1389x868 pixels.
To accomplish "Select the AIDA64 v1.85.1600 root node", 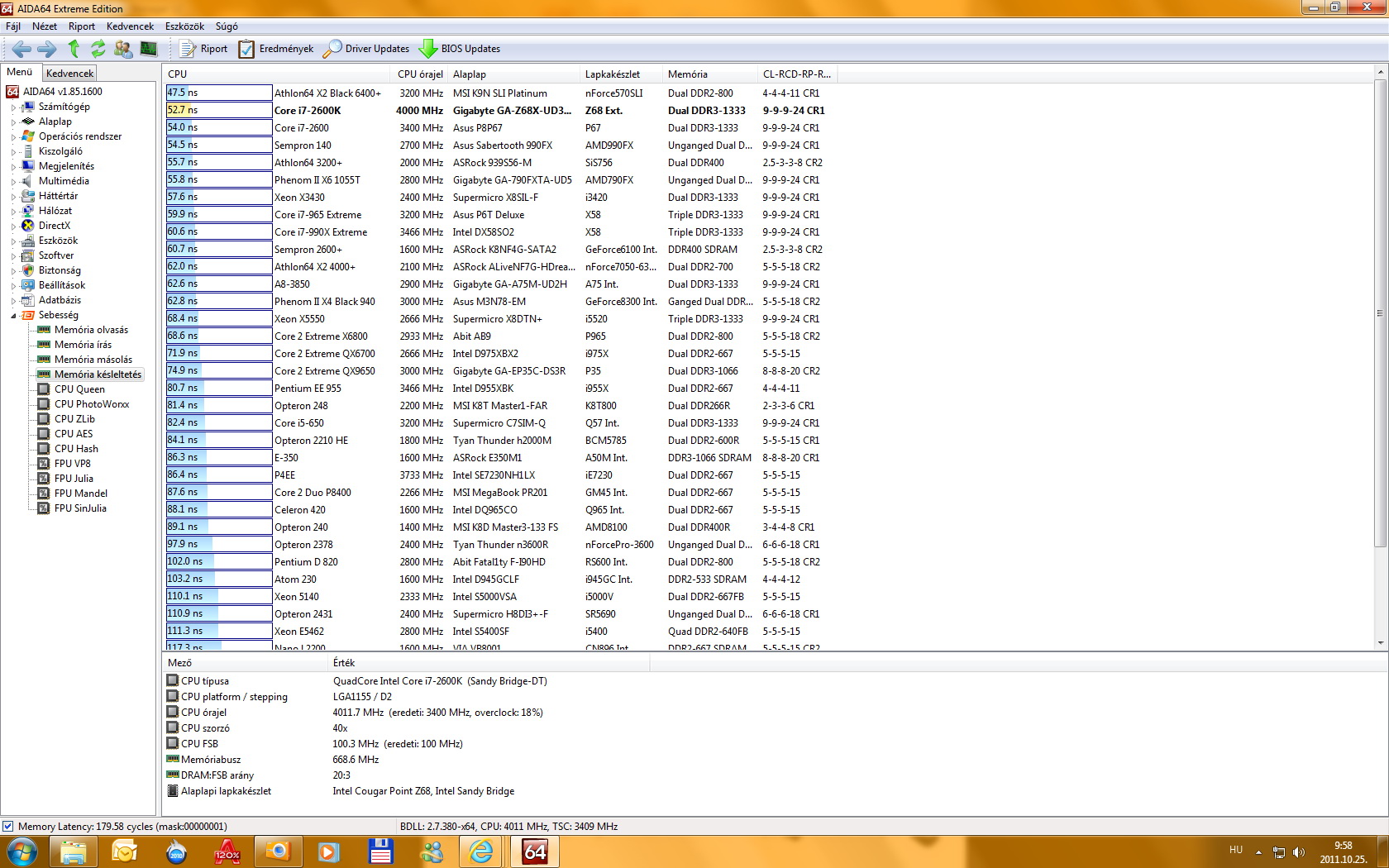I will (63, 92).
